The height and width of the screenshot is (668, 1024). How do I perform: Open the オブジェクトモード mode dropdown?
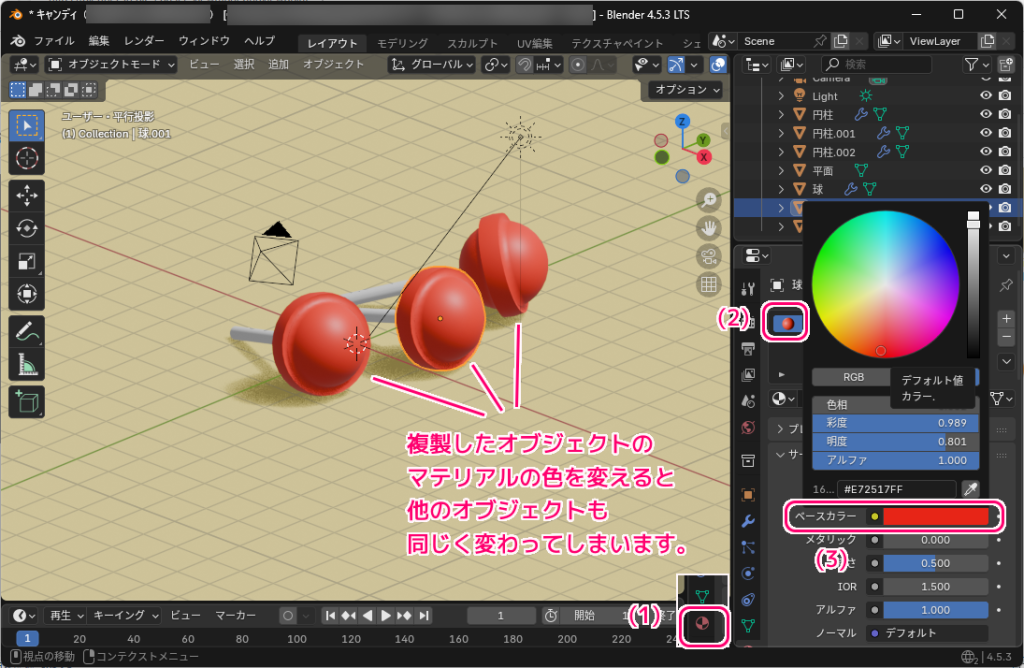[112, 64]
